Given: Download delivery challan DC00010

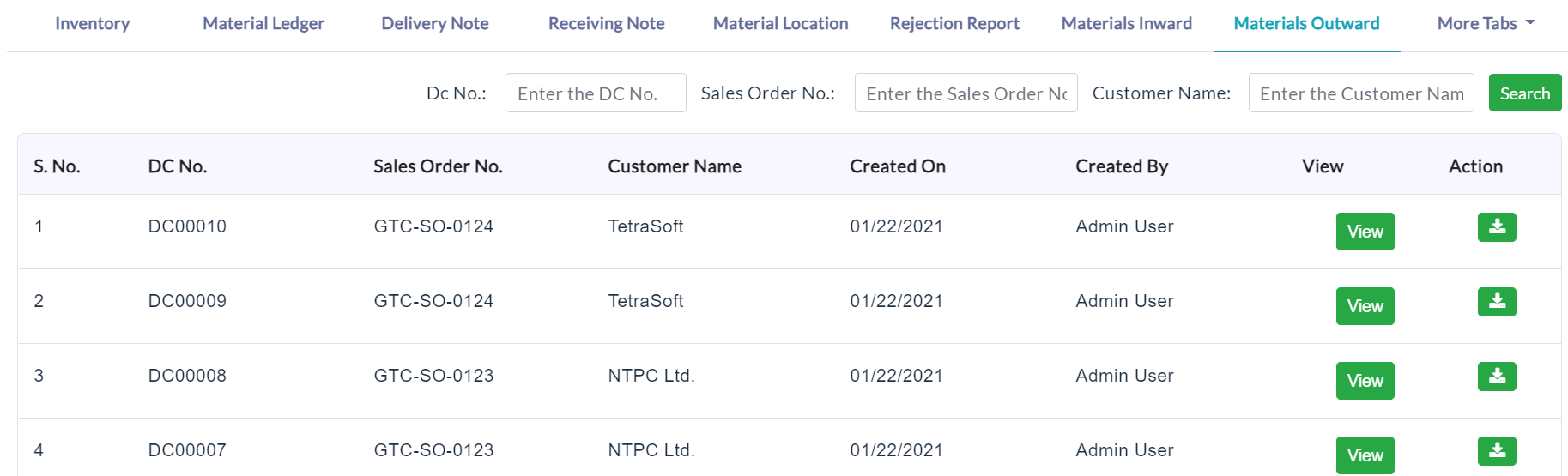Looking at the screenshot, I should pos(1497,227).
